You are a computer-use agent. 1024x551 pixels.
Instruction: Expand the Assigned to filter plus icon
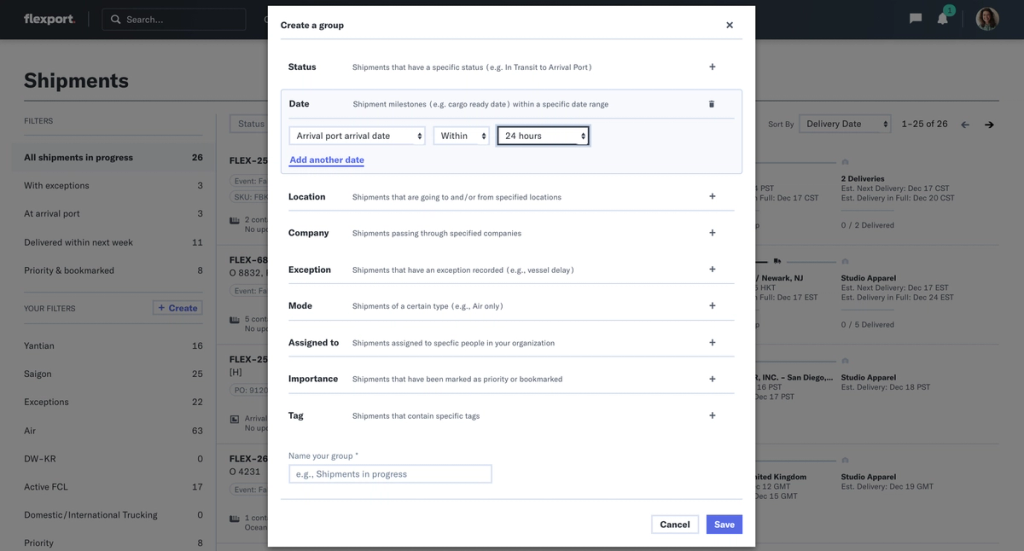(x=712, y=343)
